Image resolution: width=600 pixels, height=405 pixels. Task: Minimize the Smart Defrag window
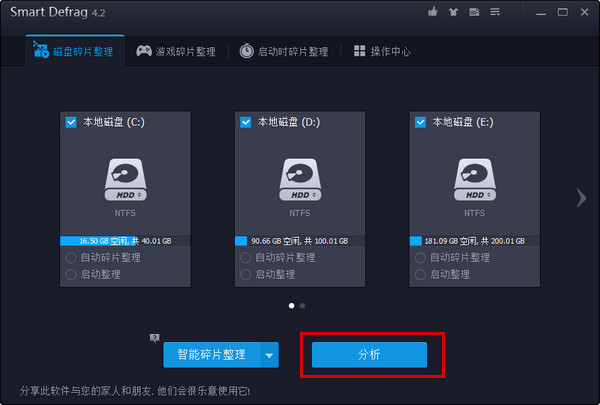[541, 13]
